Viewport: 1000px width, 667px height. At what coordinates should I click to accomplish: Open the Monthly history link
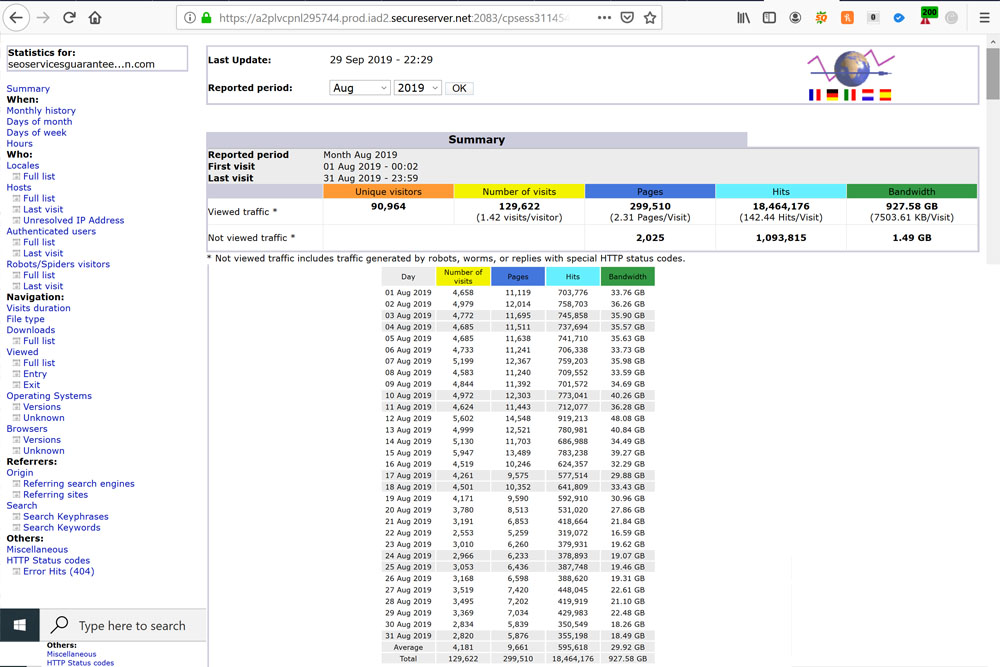[41, 111]
